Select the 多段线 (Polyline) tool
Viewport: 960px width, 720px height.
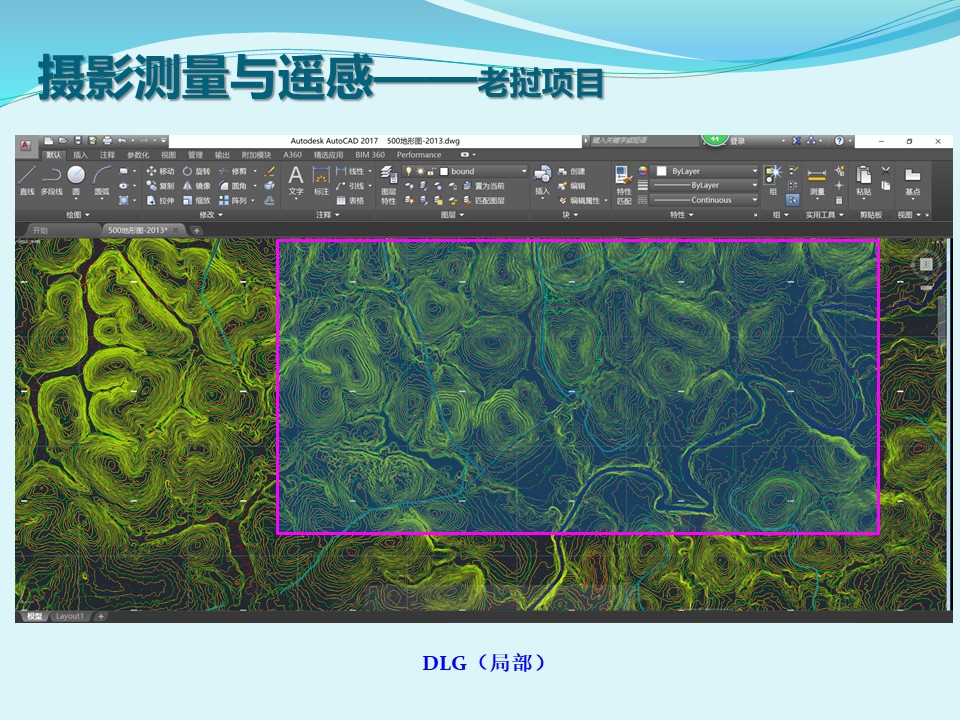pyautogui.click(x=51, y=180)
